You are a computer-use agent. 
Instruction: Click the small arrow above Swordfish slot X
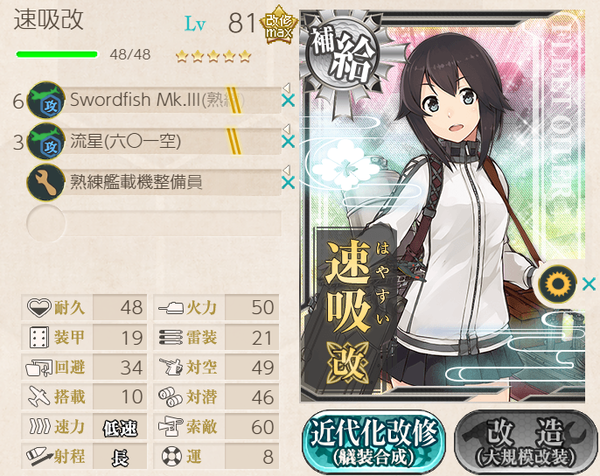click(x=287, y=87)
